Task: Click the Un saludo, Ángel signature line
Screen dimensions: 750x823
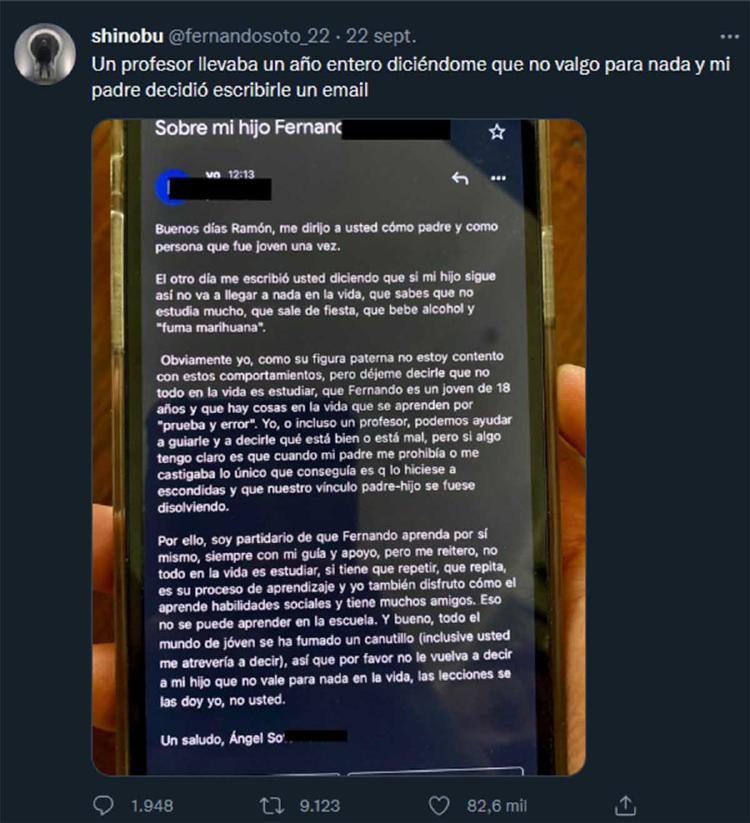Action: pyautogui.click(x=223, y=739)
